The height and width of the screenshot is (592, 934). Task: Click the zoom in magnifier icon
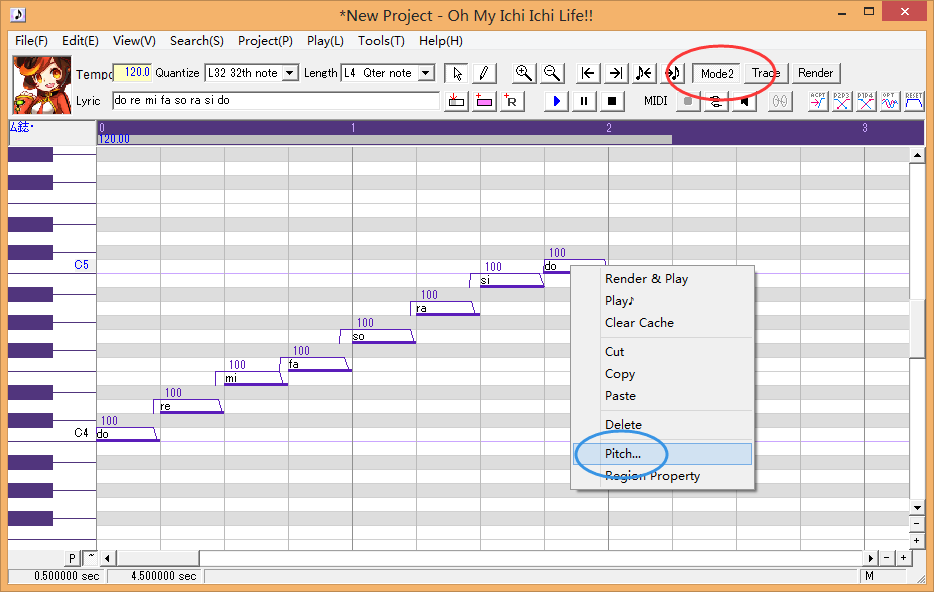pos(523,73)
